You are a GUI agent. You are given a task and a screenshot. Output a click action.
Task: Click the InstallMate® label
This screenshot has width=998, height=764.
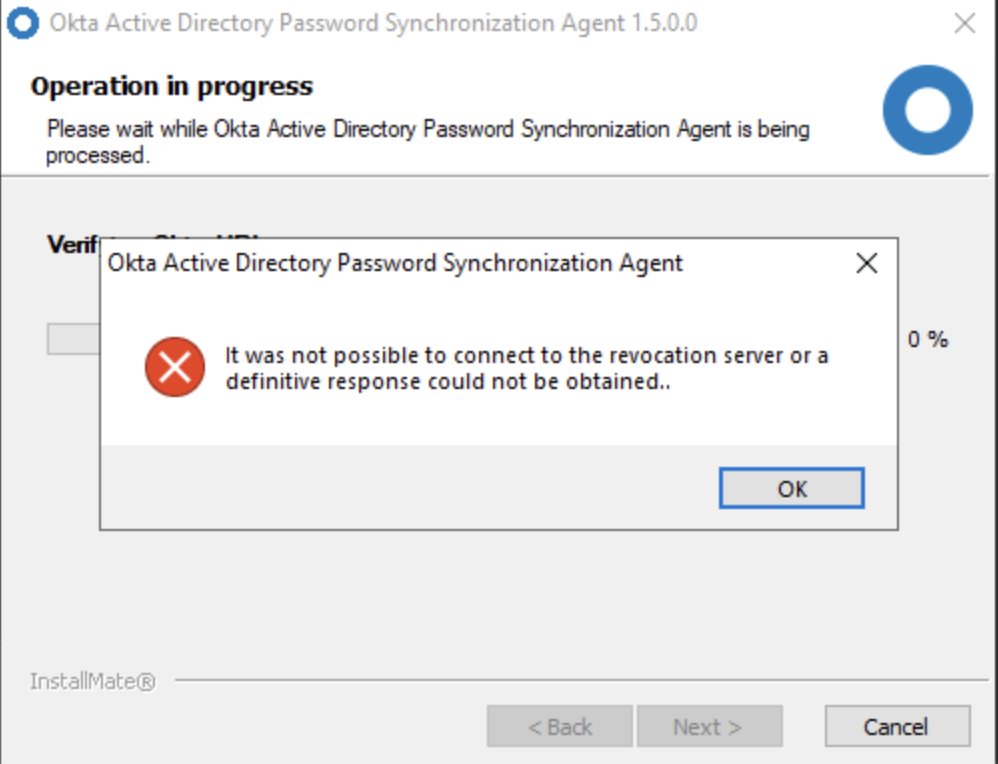(x=92, y=682)
